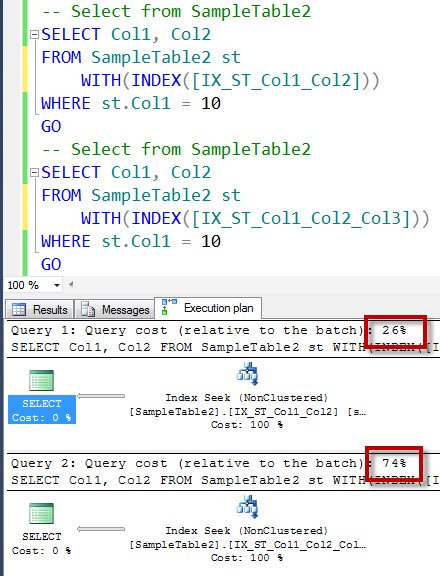Click the first 'FROM SampleTable2 st' line
The width and height of the screenshot is (440, 576).
141,57
